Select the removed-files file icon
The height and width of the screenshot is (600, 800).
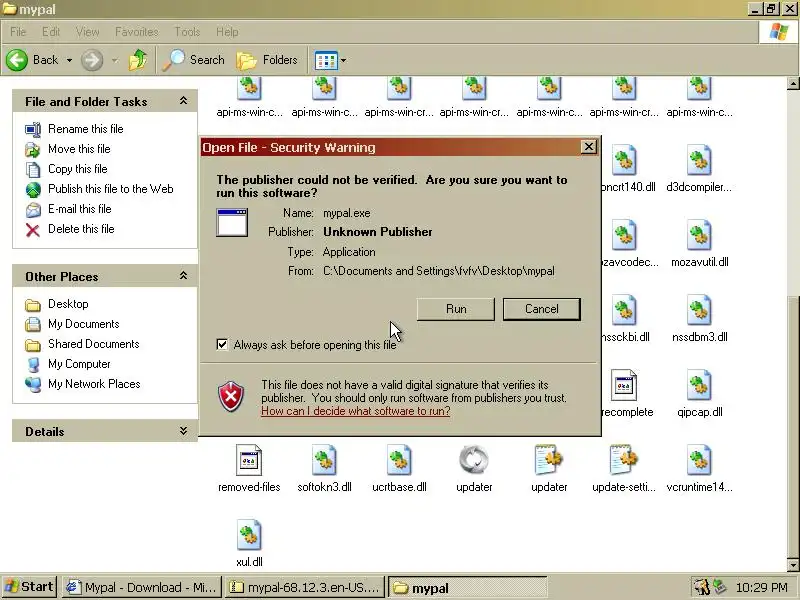coord(249,461)
